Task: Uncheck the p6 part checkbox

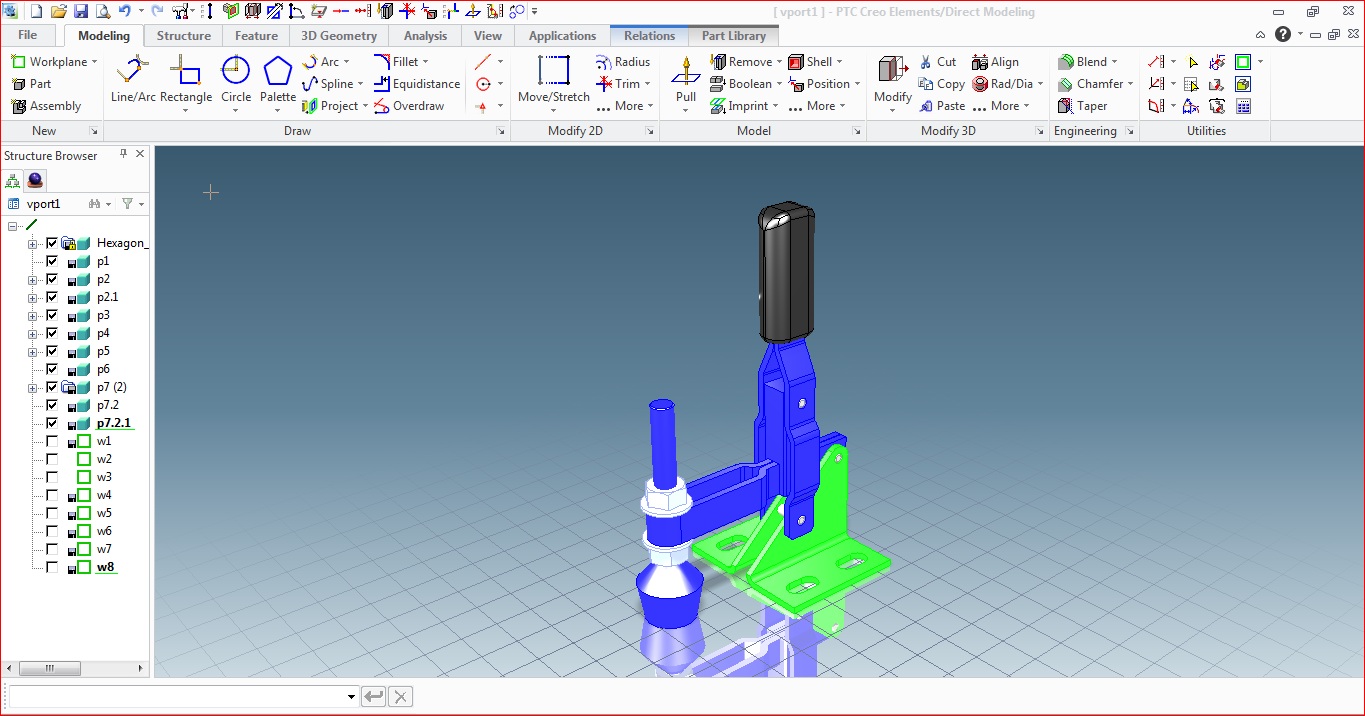Action: pos(52,369)
